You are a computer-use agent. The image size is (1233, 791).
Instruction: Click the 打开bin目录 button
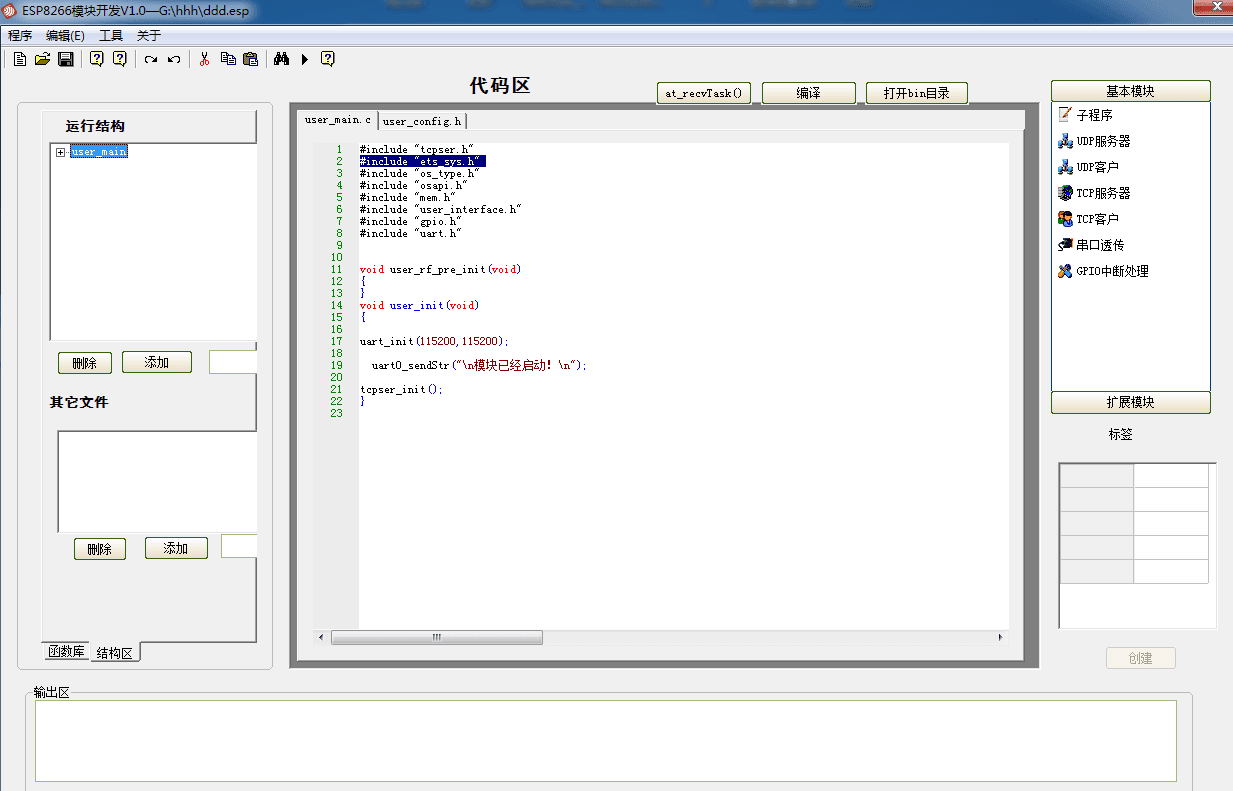917,93
